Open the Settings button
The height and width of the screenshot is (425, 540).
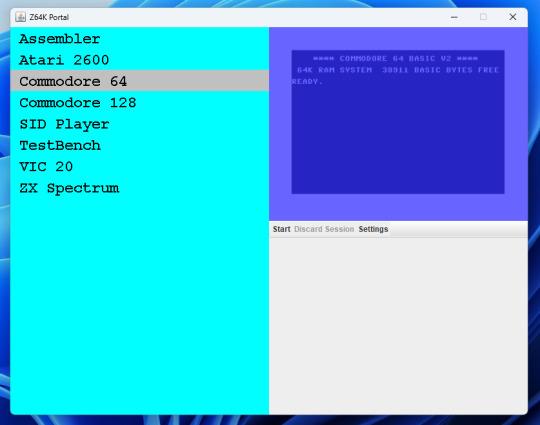[x=373, y=229]
